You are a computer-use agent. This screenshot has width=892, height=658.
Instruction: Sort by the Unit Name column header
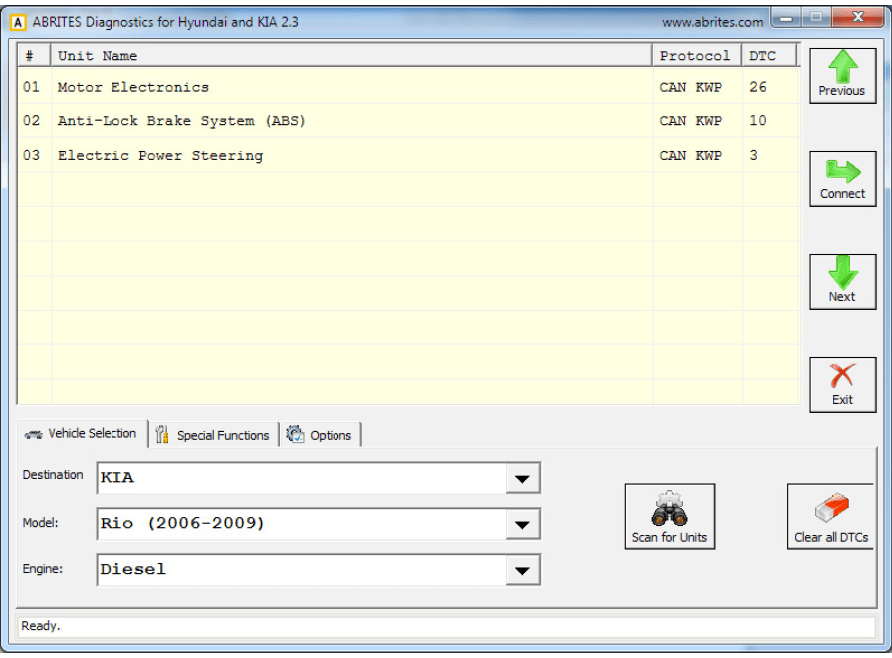pos(350,56)
